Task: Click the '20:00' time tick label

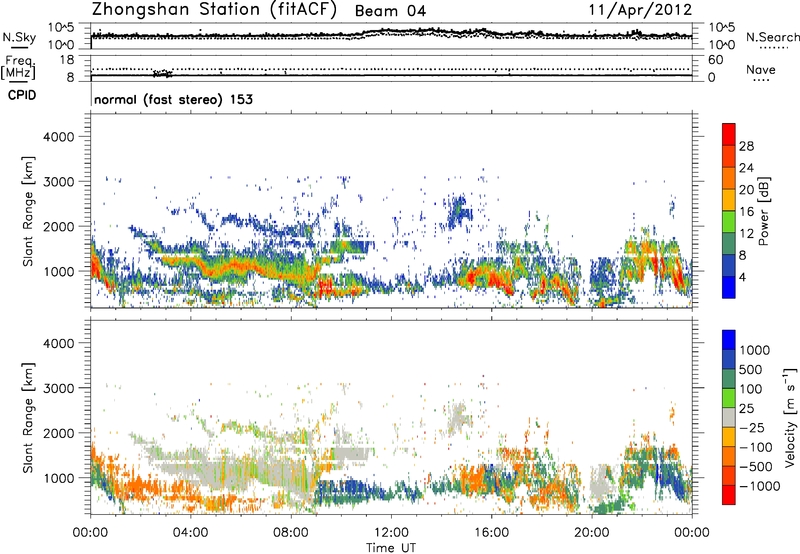Action: [592, 533]
